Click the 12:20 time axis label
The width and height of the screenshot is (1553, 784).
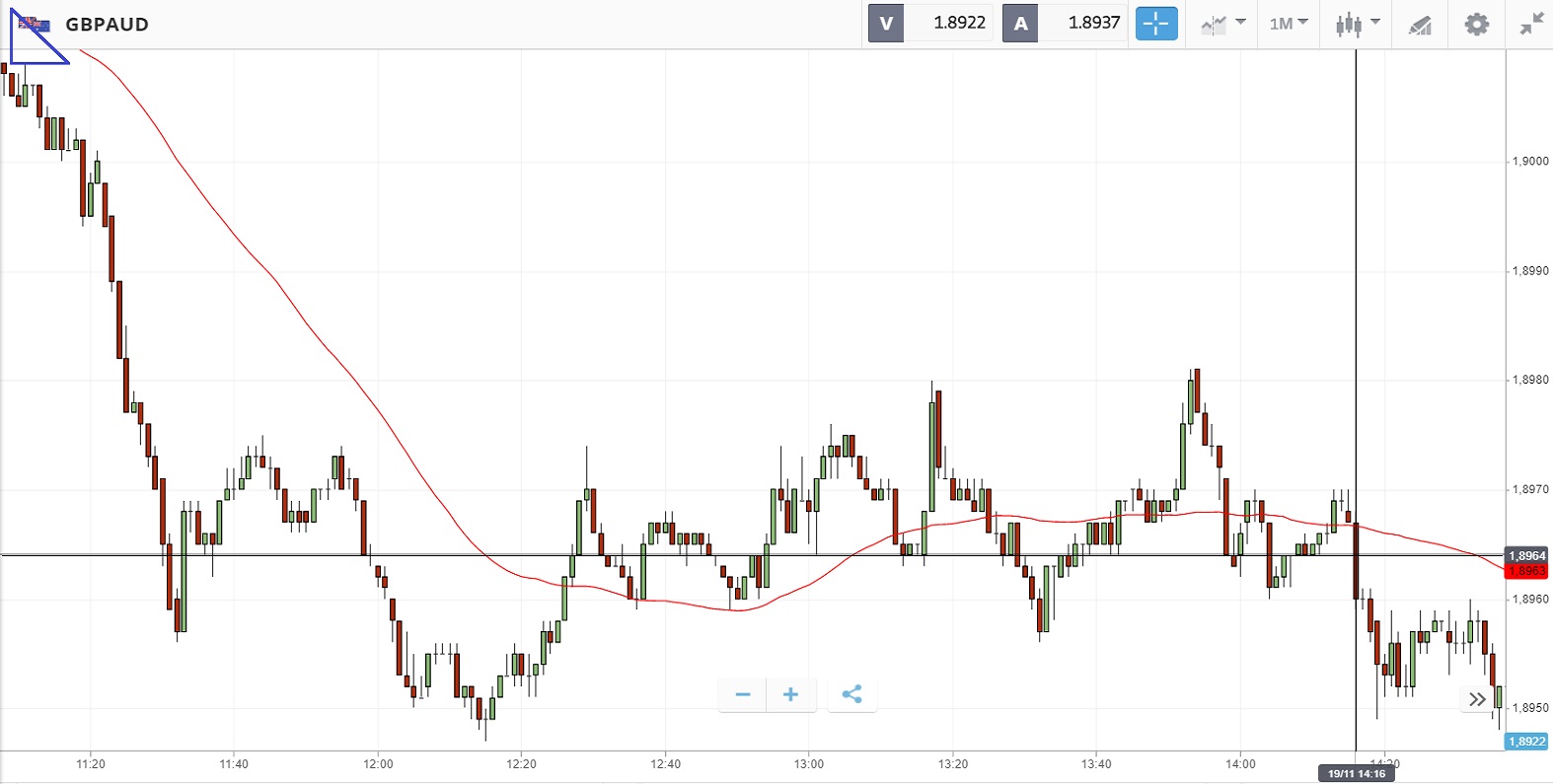[522, 764]
